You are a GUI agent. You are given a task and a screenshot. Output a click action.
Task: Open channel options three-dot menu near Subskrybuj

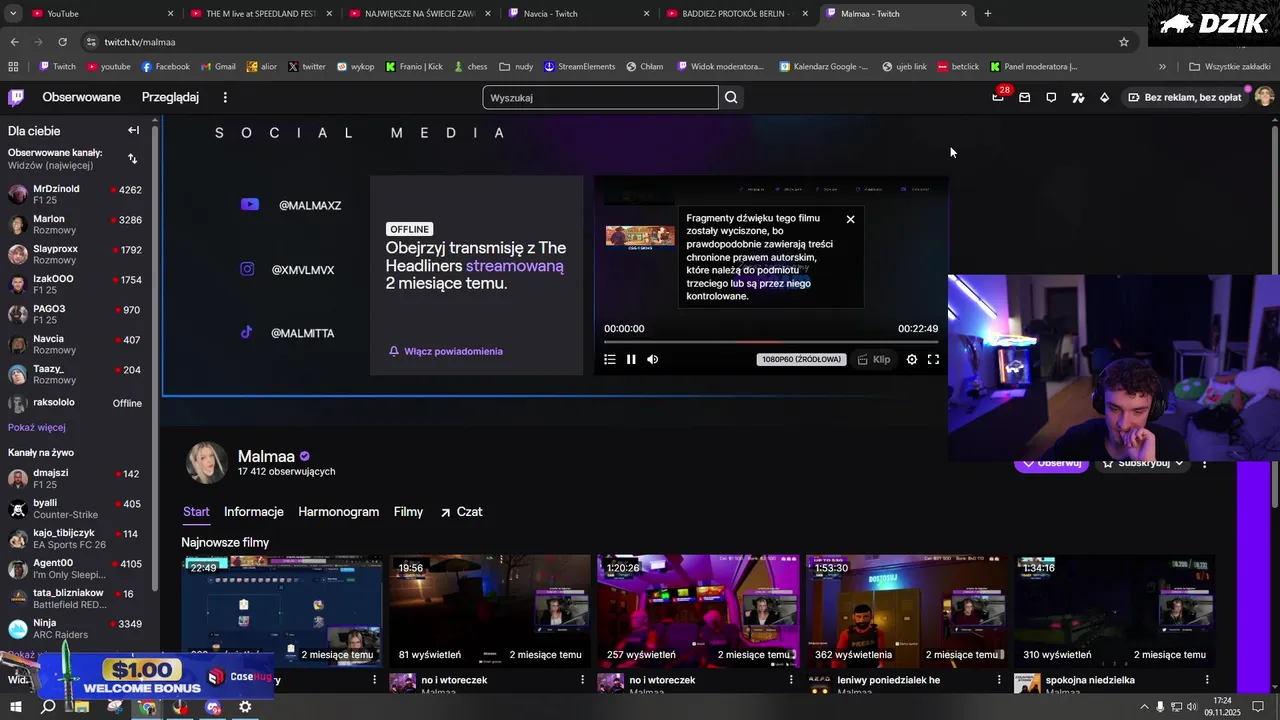(x=1205, y=463)
